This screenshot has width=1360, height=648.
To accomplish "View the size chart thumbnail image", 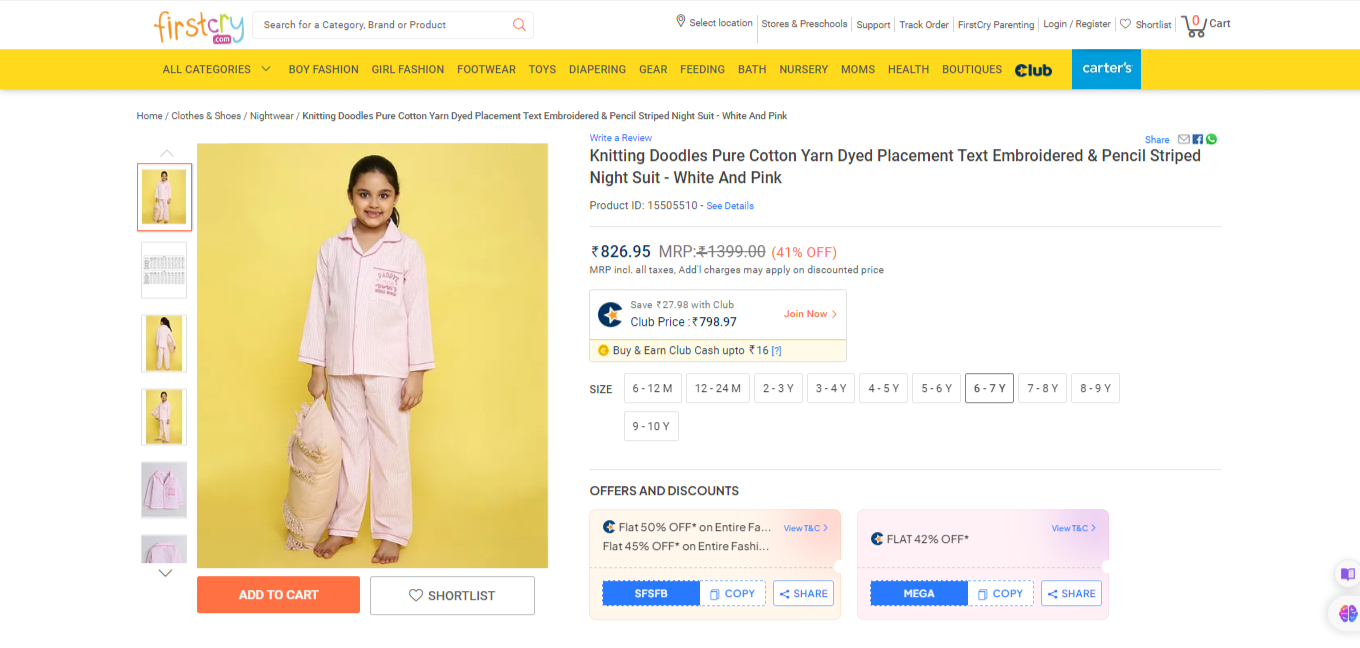I will pyautogui.click(x=164, y=270).
